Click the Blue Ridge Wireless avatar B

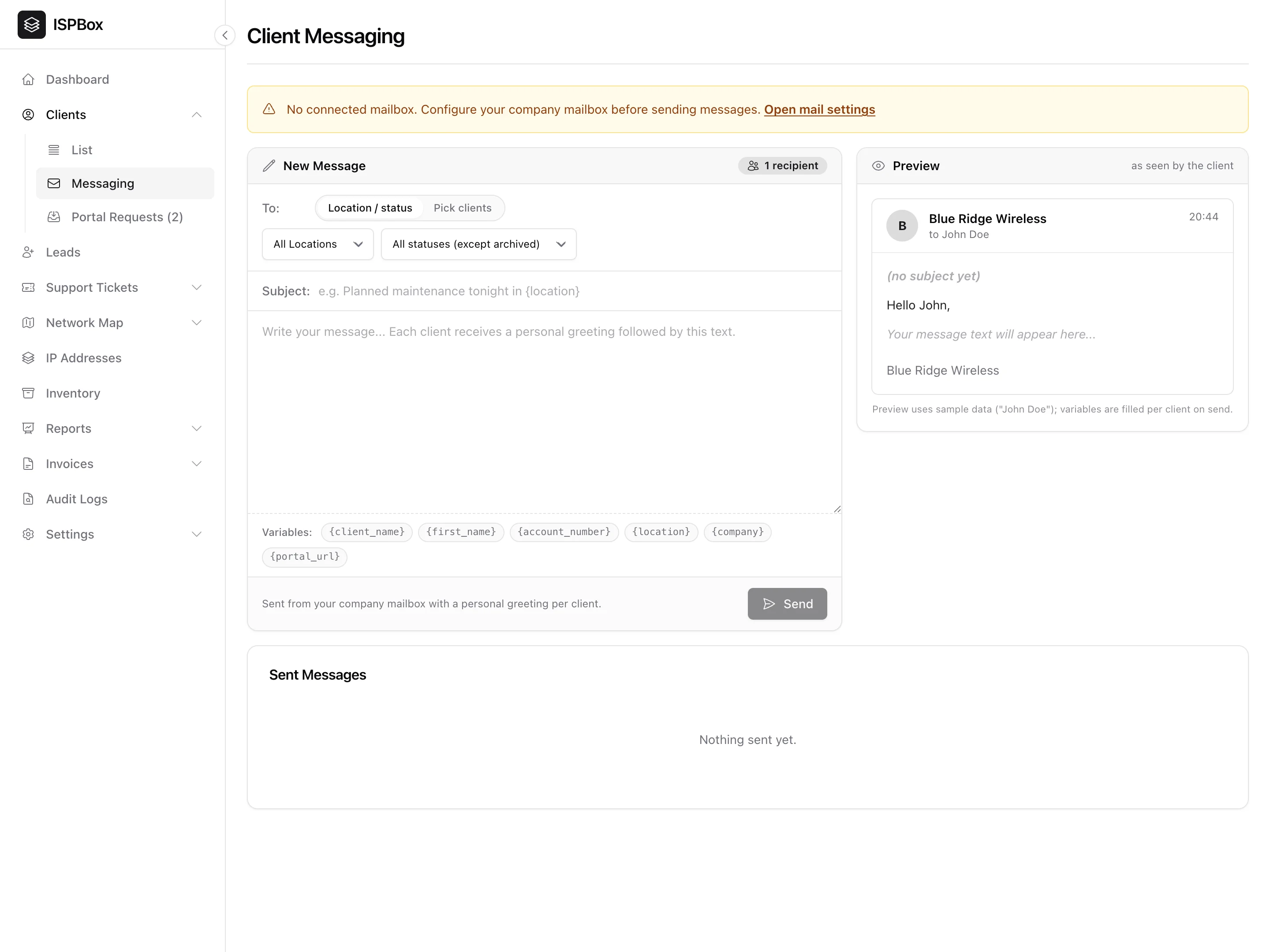pos(902,226)
